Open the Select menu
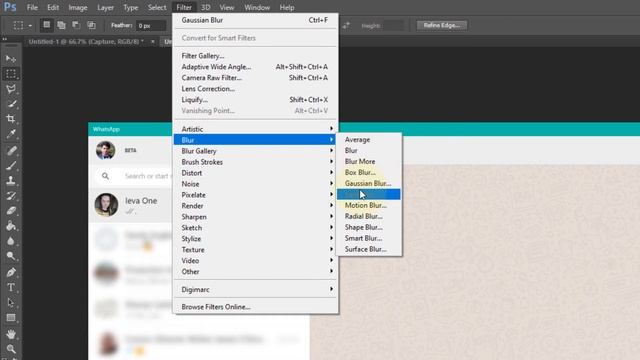The image size is (640, 360). (x=157, y=7)
